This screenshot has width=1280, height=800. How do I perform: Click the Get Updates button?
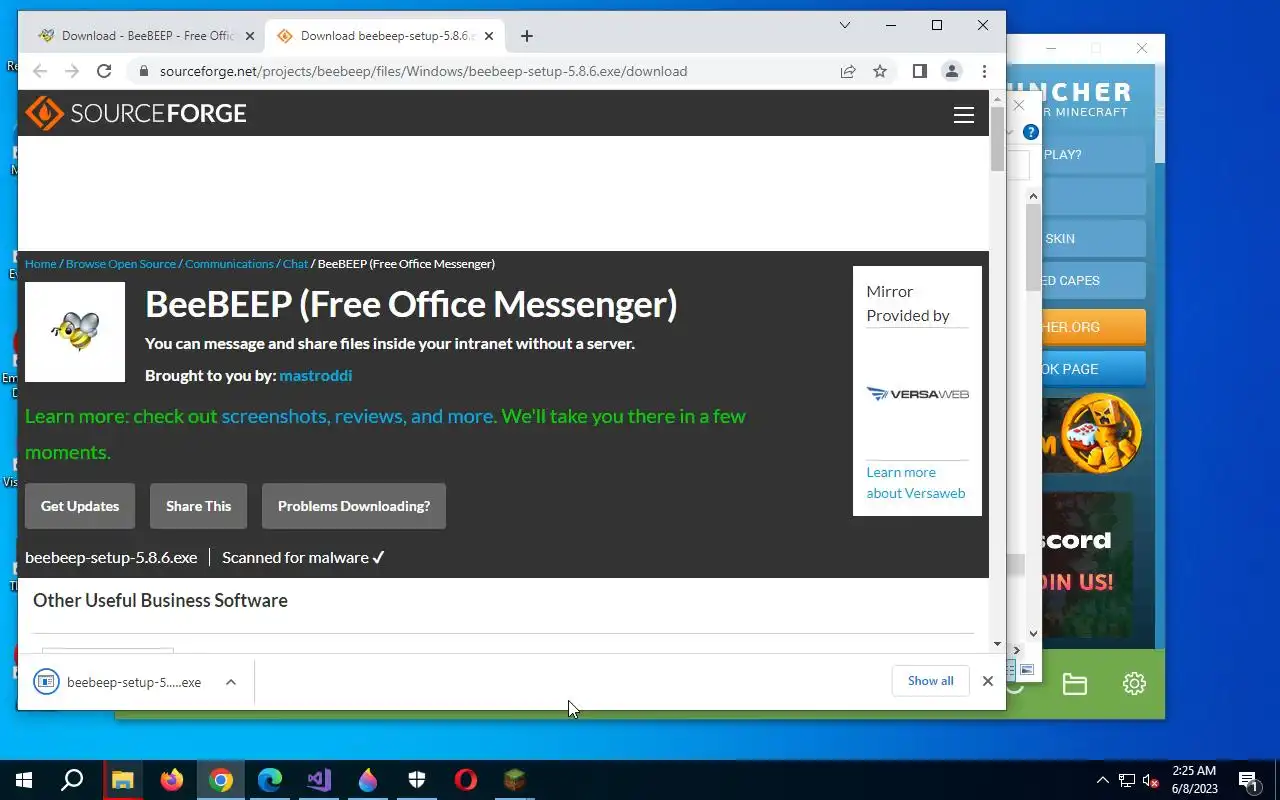[x=80, y=506]
